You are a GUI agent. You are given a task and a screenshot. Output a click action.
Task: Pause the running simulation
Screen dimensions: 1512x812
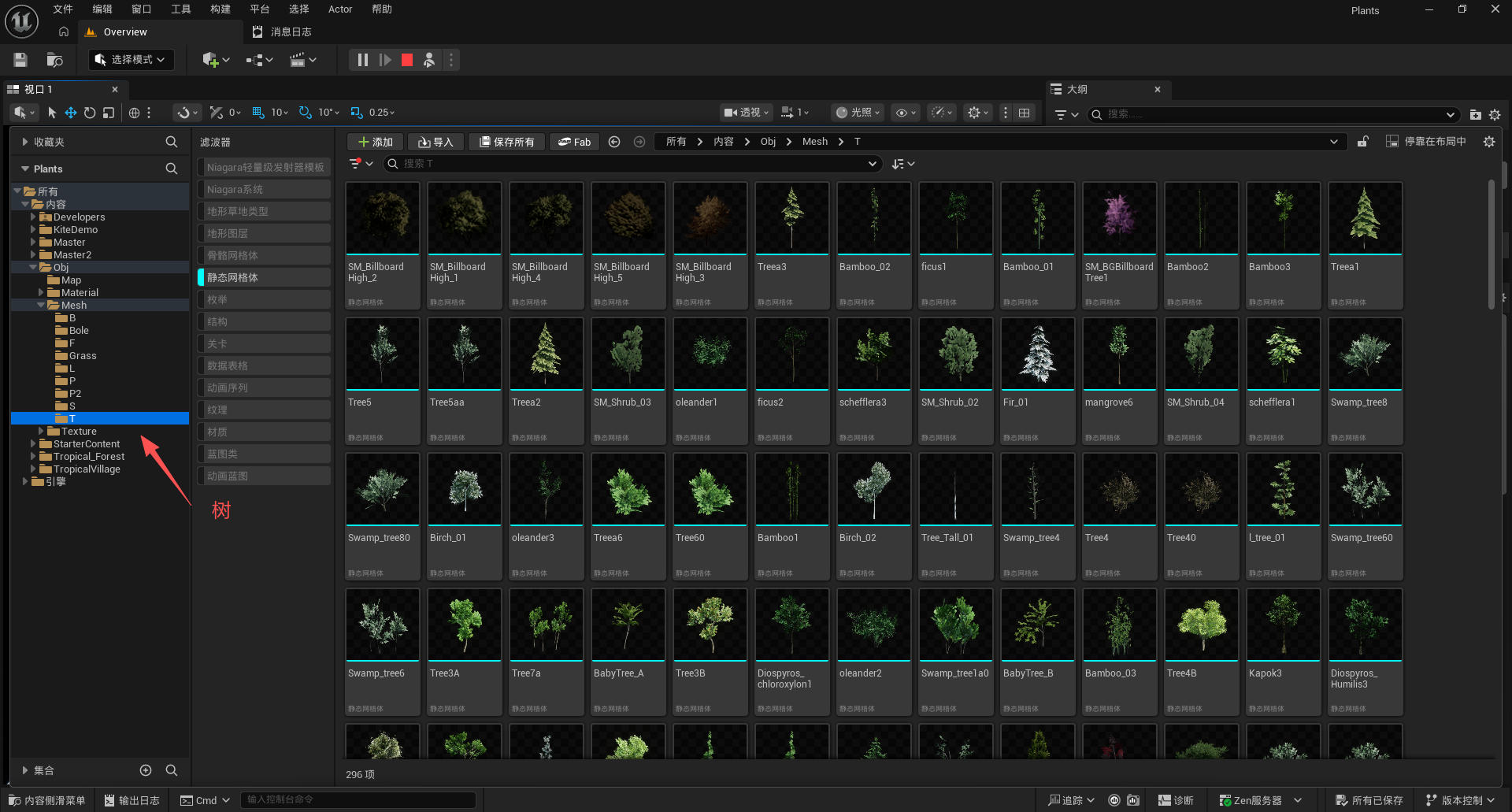click(362, 60)
